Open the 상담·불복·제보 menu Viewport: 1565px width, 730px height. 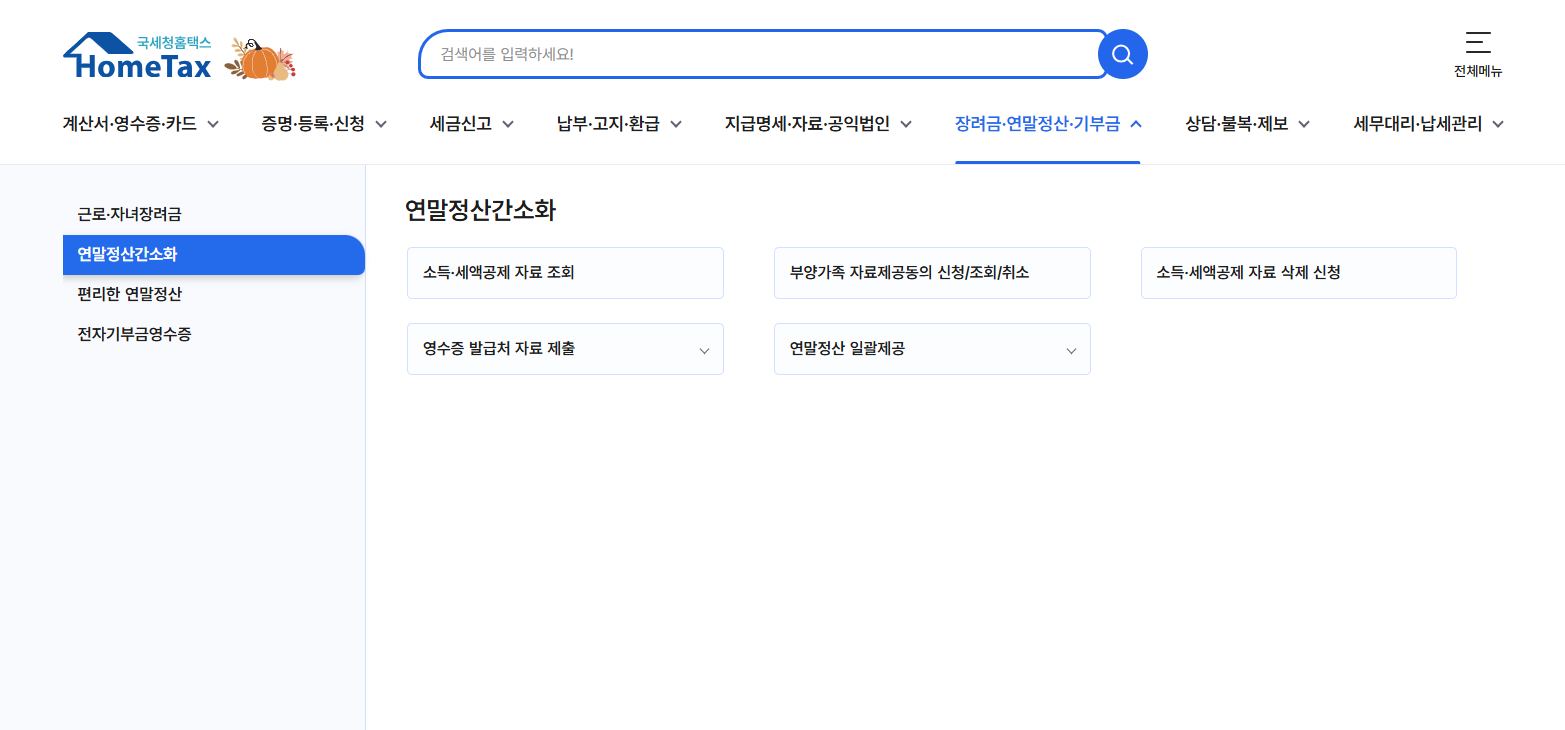[x=1238, y=123]
